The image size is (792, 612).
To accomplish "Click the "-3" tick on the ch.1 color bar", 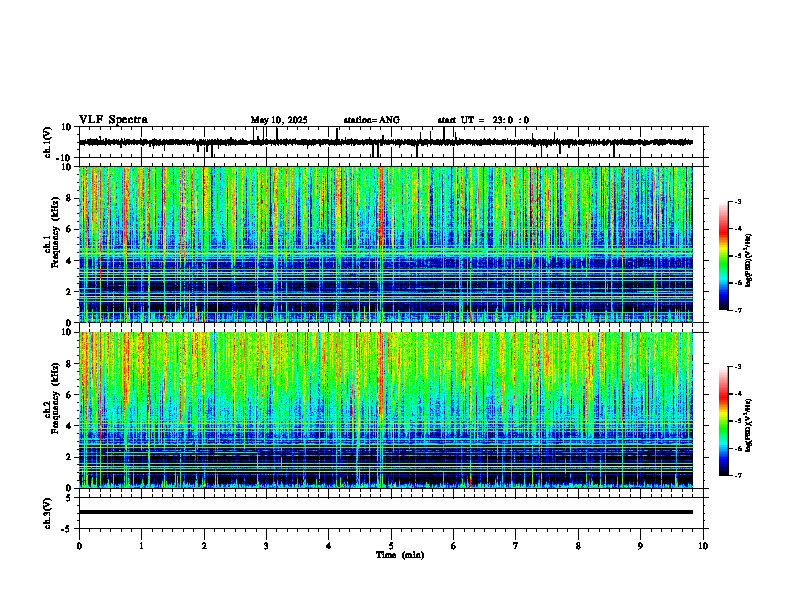I will click(x=737, y=201).
